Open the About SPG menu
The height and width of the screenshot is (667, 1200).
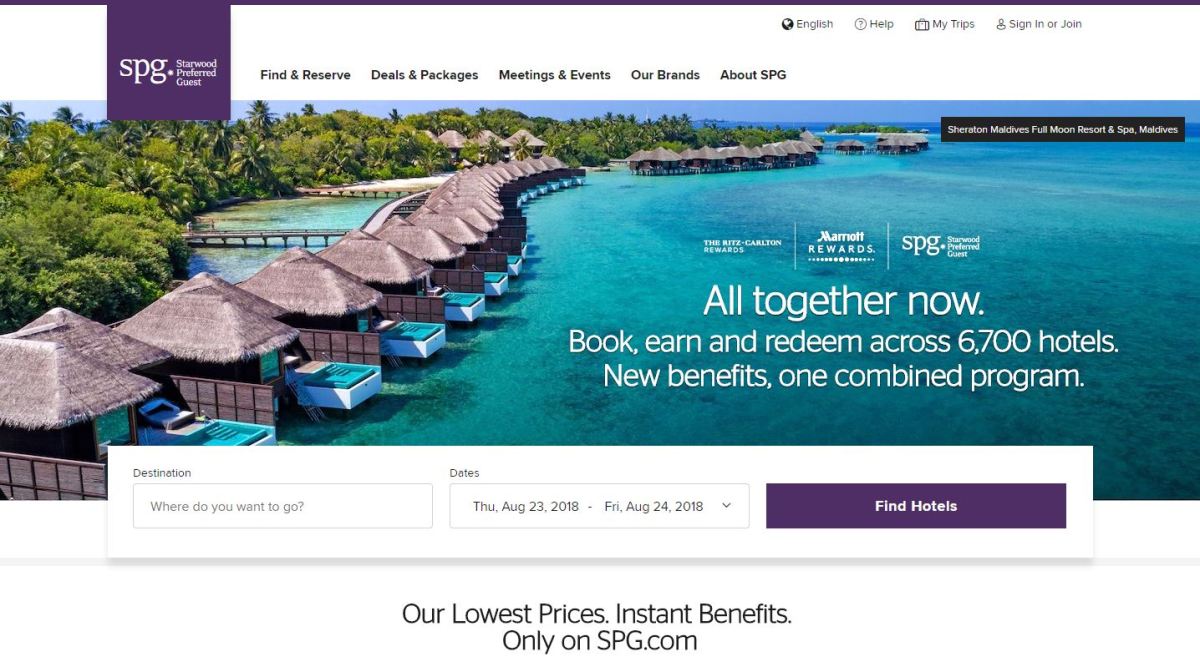[752, 75]
